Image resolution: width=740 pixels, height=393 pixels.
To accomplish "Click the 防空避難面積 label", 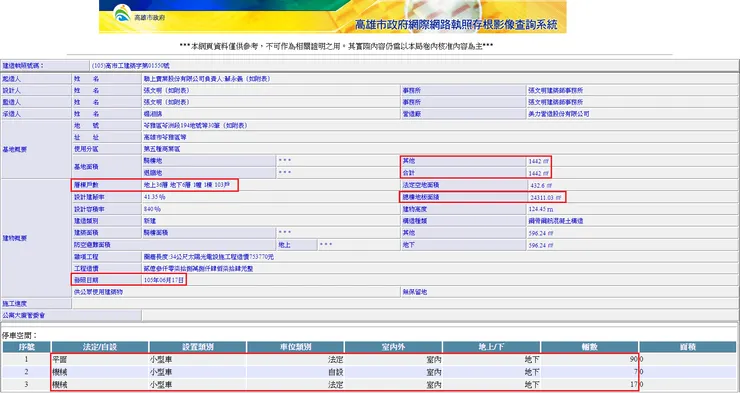I will click(x=92, y=245).
